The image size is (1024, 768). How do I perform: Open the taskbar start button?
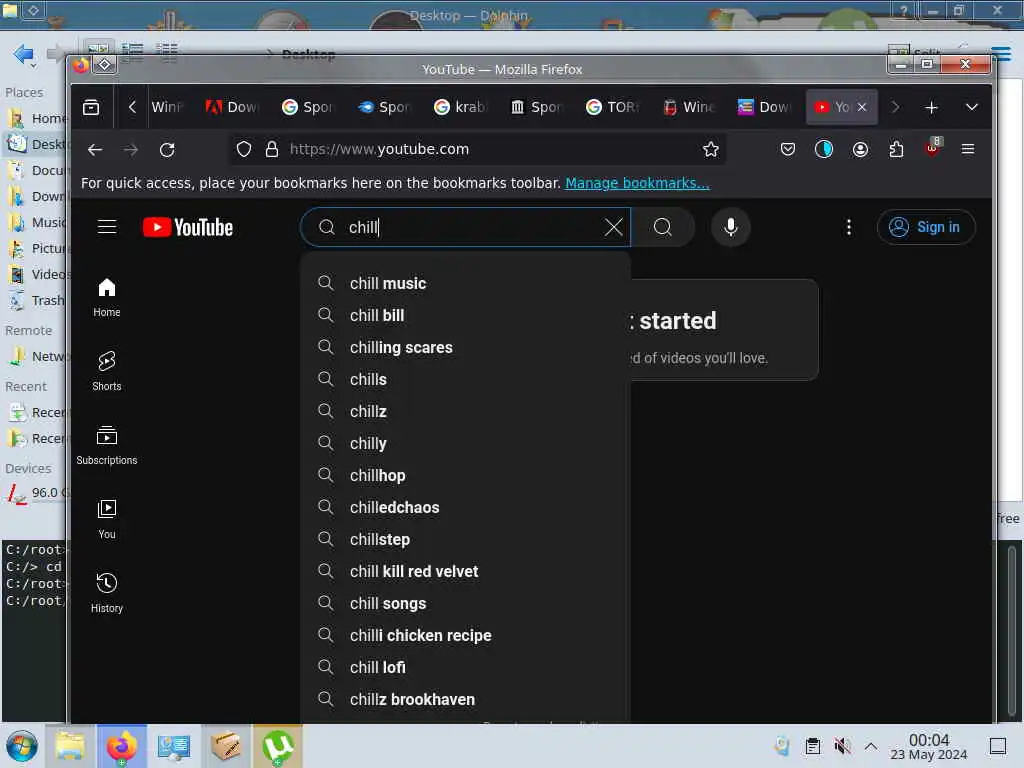click(22, 746)
